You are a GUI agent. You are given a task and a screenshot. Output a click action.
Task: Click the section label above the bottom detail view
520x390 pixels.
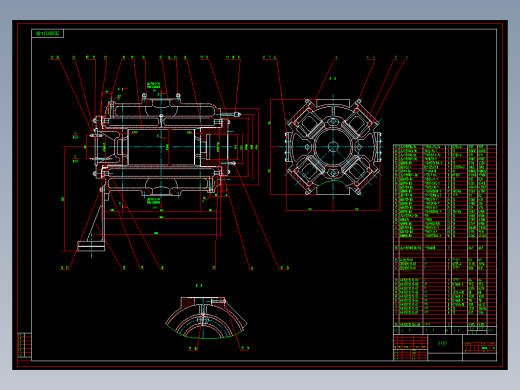click(x=199, y=286)
